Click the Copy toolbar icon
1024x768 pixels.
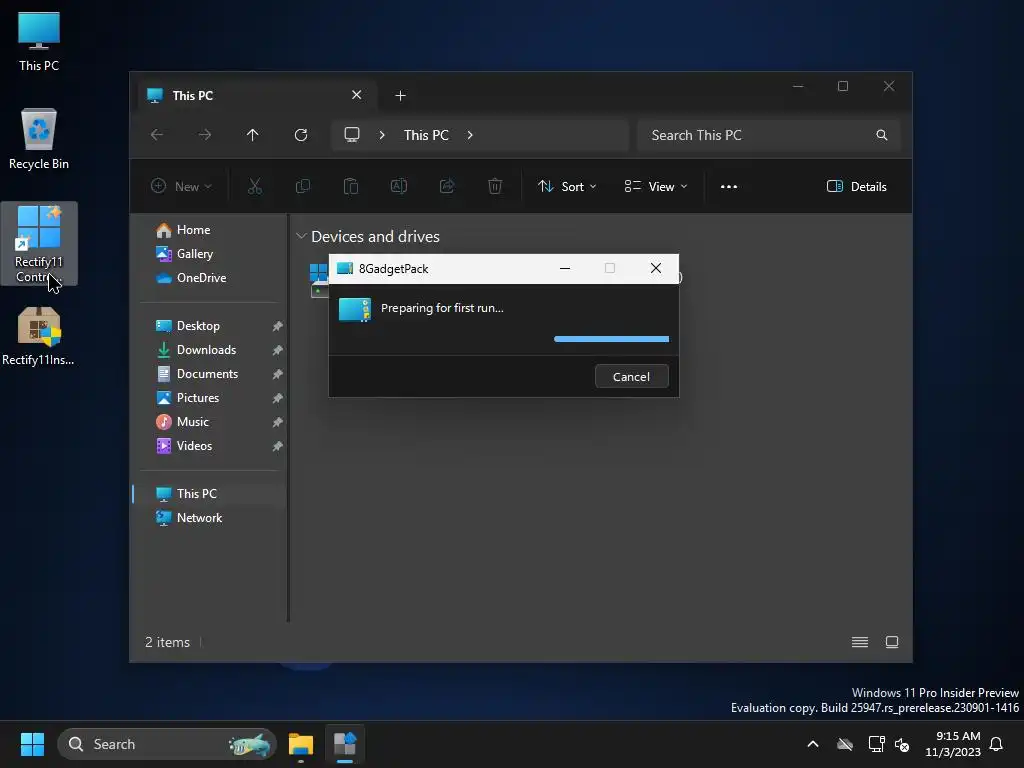pyautogui.click(x=302, y=187)
